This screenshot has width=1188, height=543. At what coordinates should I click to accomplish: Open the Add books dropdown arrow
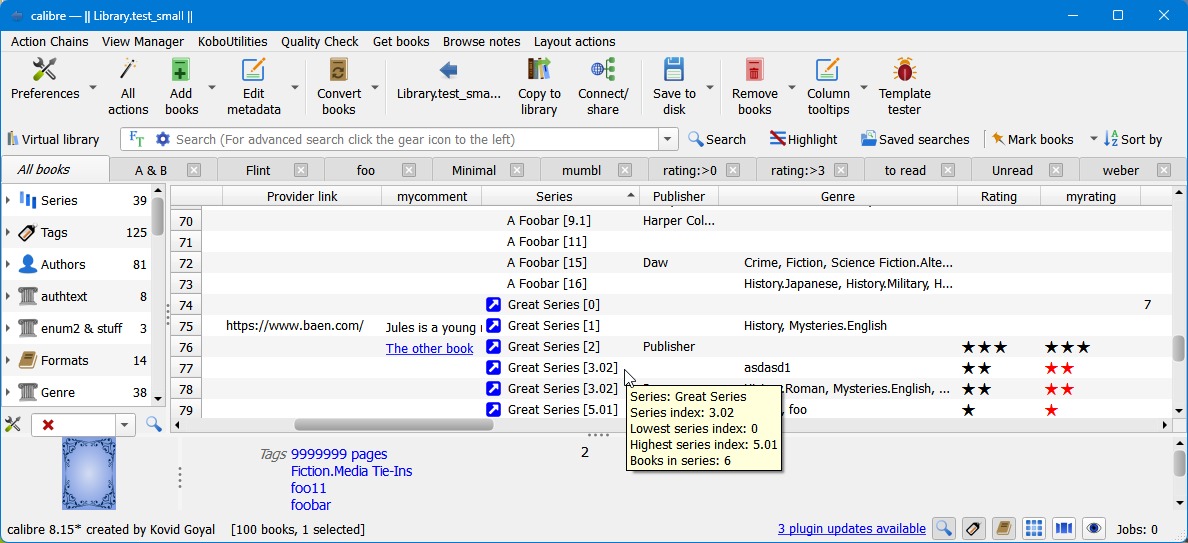(x=212, y=88)
